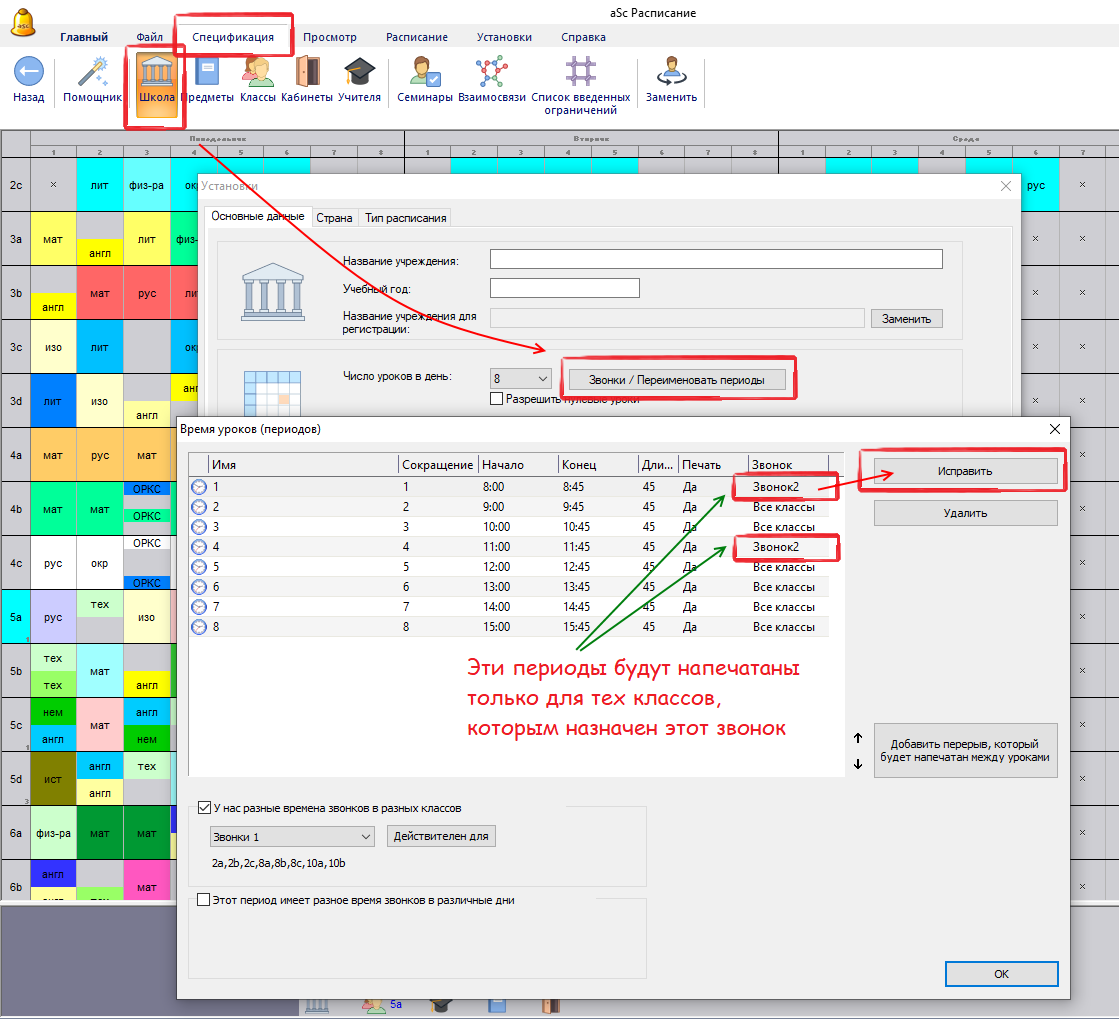Click the Действителен для button
This screenshot has width=1119, height=1019.
coord(441,836)
